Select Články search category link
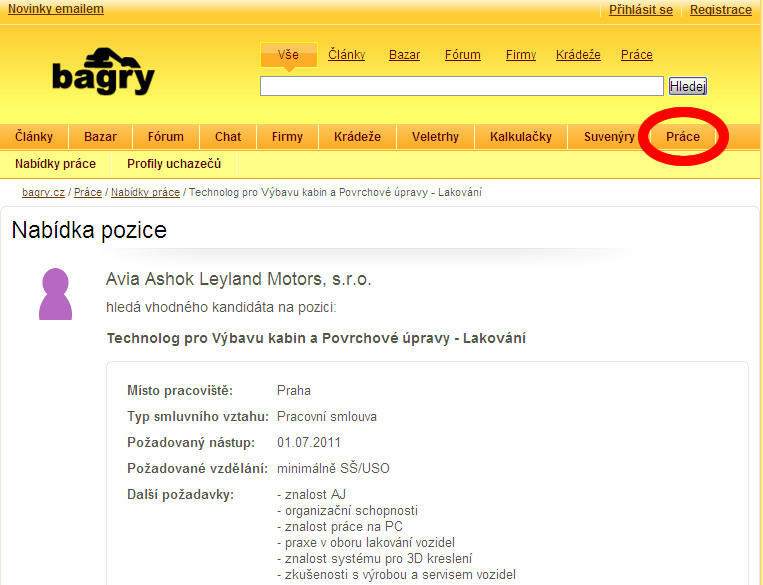This screenshot has width=763, height=585. click(346, 55)
